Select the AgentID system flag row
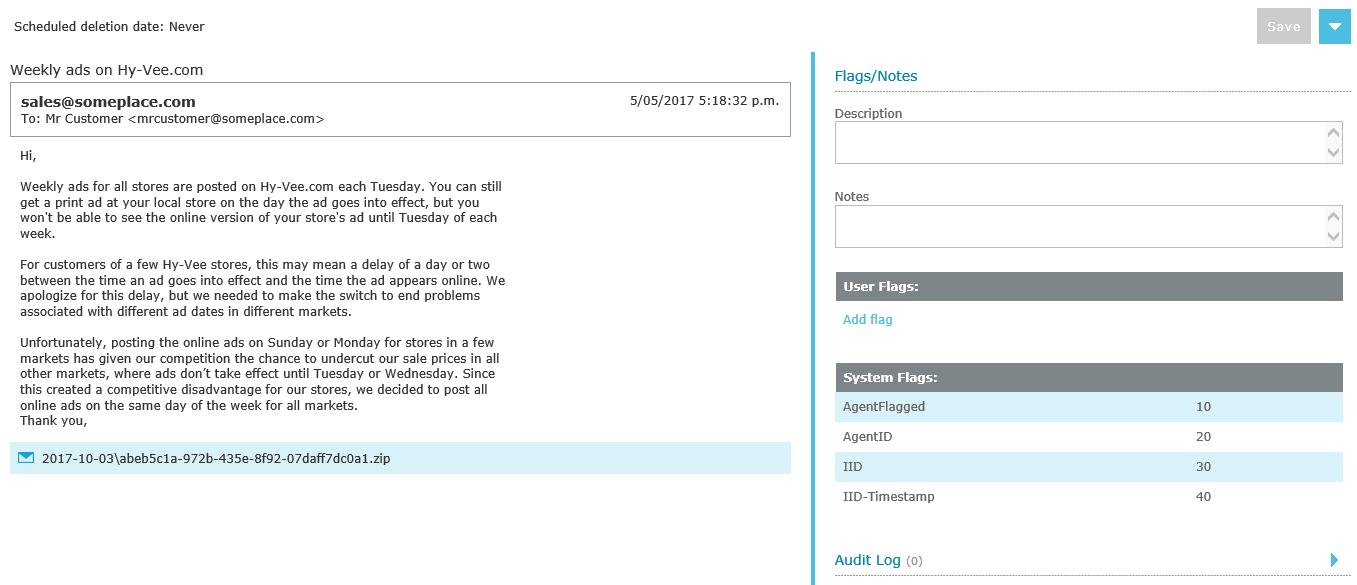Screen dimensions: 1357x585 (1089, 437)
